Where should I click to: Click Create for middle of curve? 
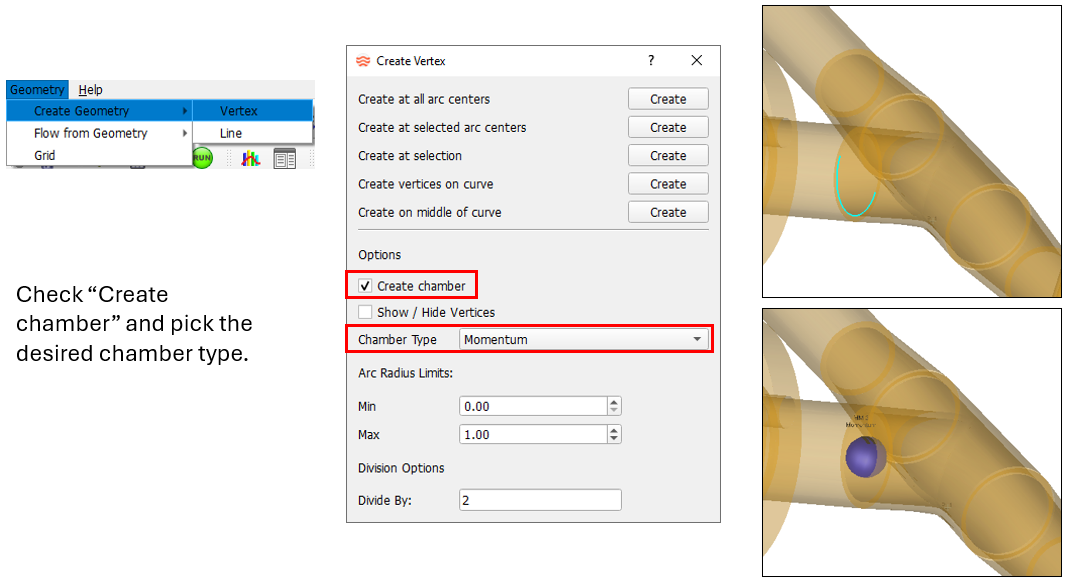coord(668,212)
